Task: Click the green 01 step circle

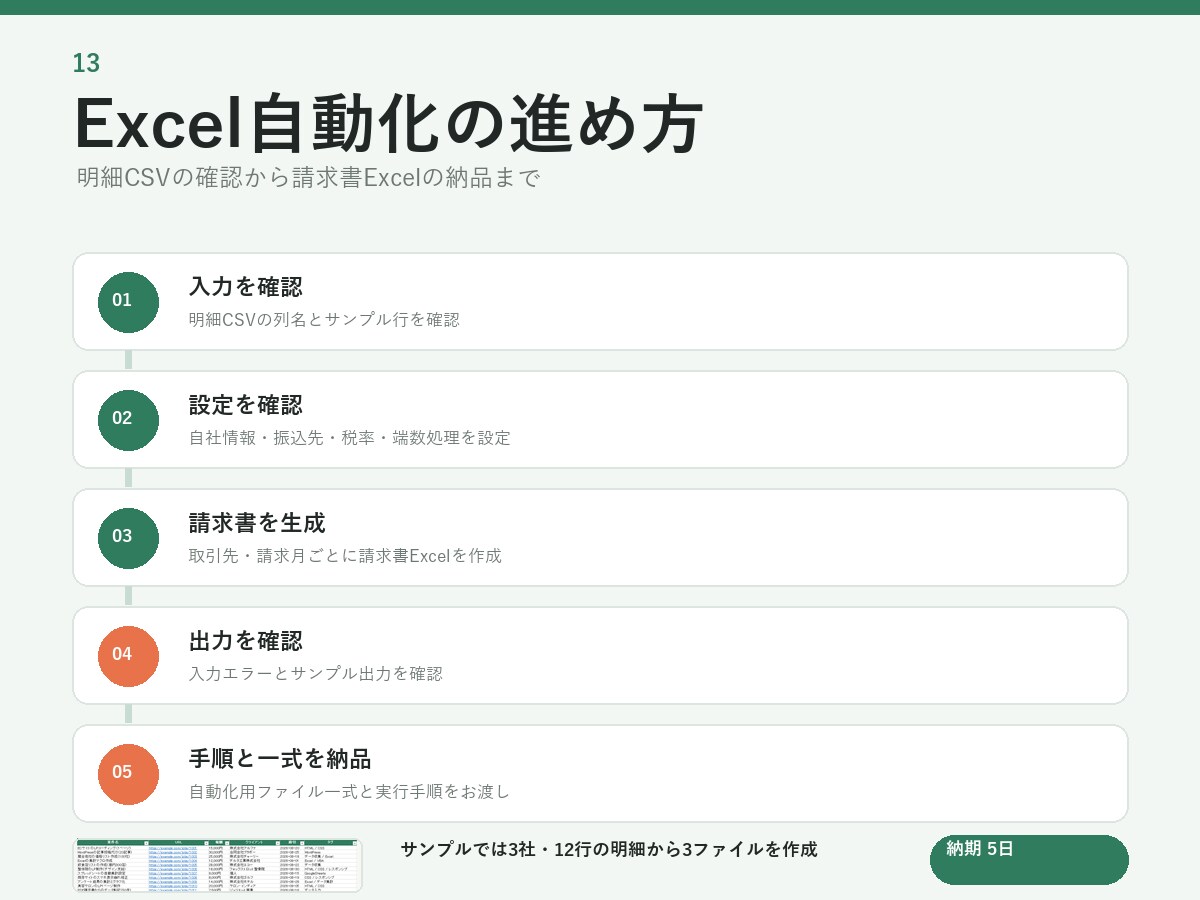Action: tap(128, 302)
